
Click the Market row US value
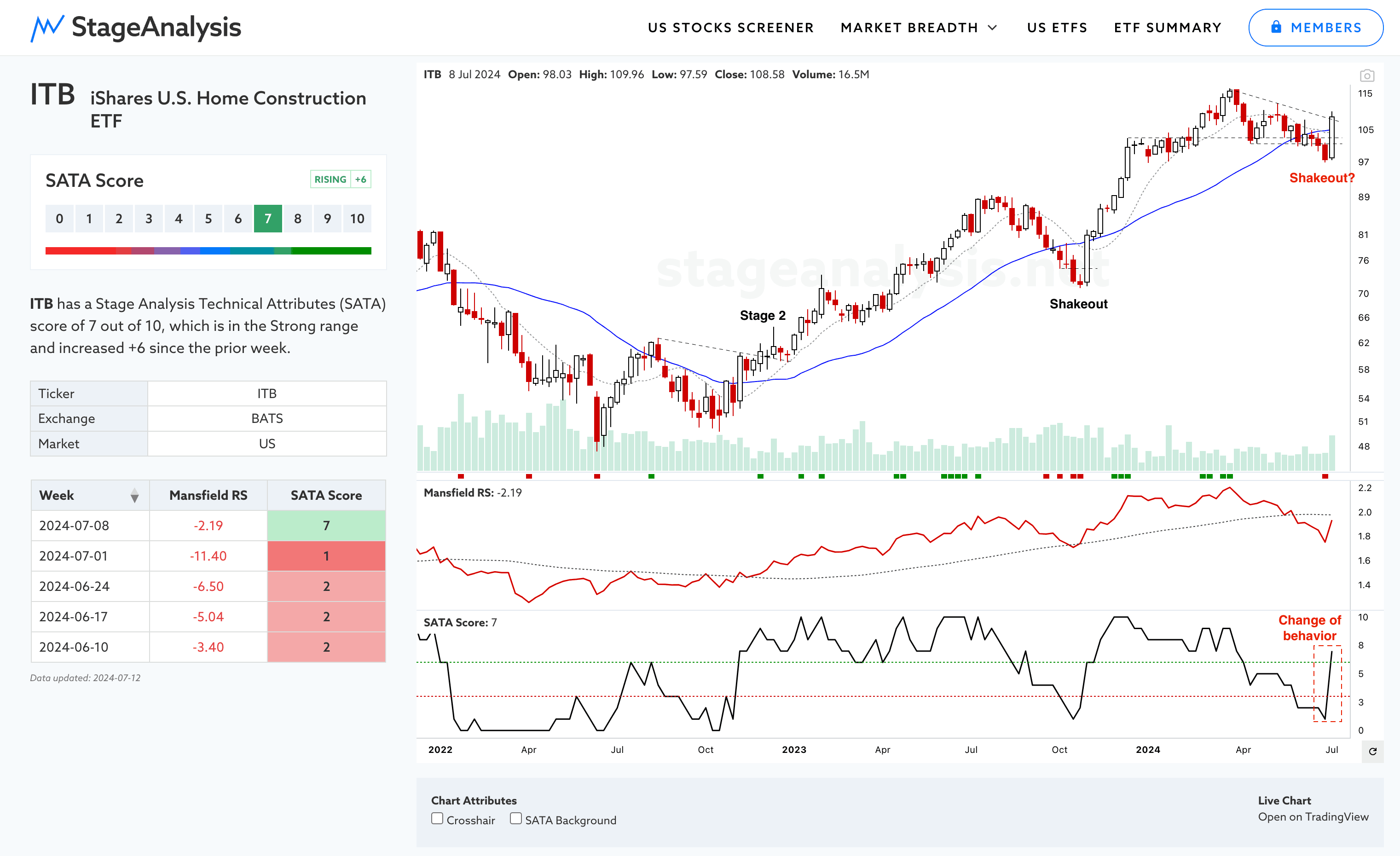[x=267, y=444]
